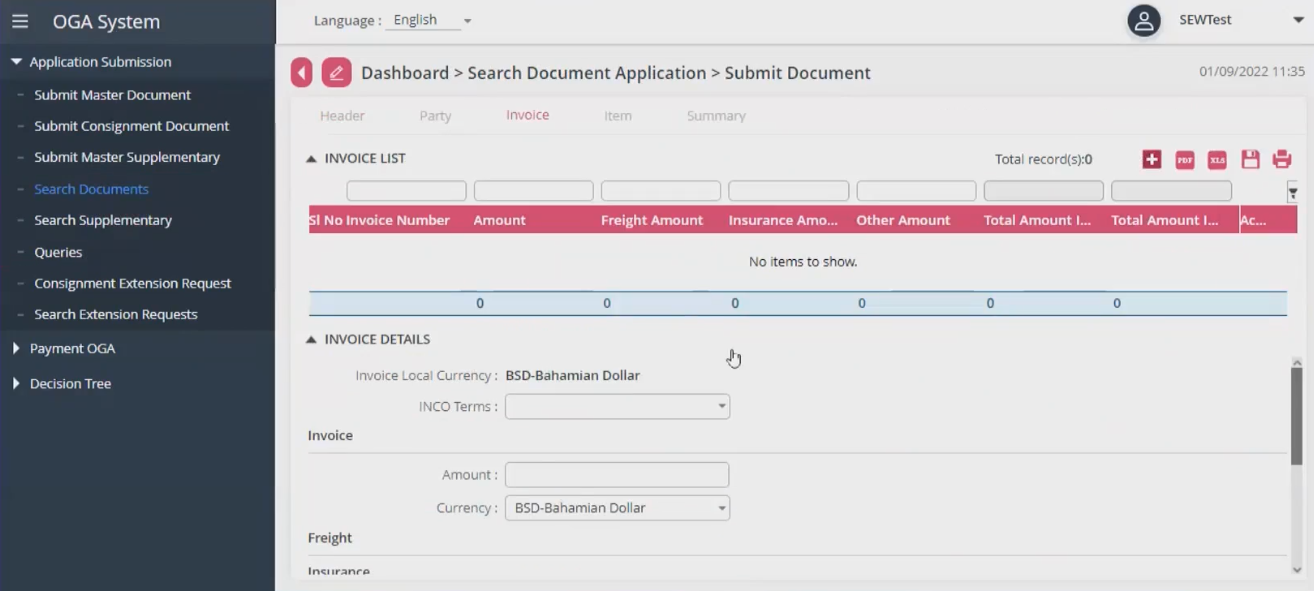Image resolution: width=1314 pixels, height=591 pixels.
Task: Click the invoice Amount input field
Action: [616, 475]
